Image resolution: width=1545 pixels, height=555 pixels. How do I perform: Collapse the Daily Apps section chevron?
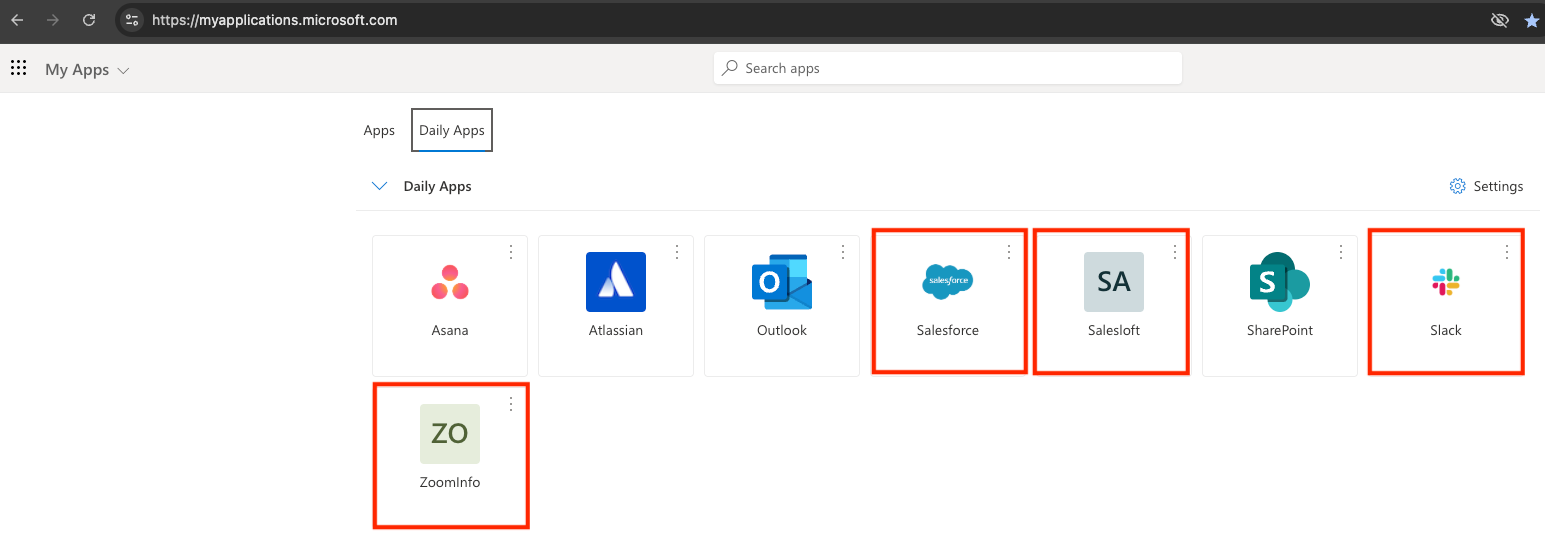coord(379,186)
